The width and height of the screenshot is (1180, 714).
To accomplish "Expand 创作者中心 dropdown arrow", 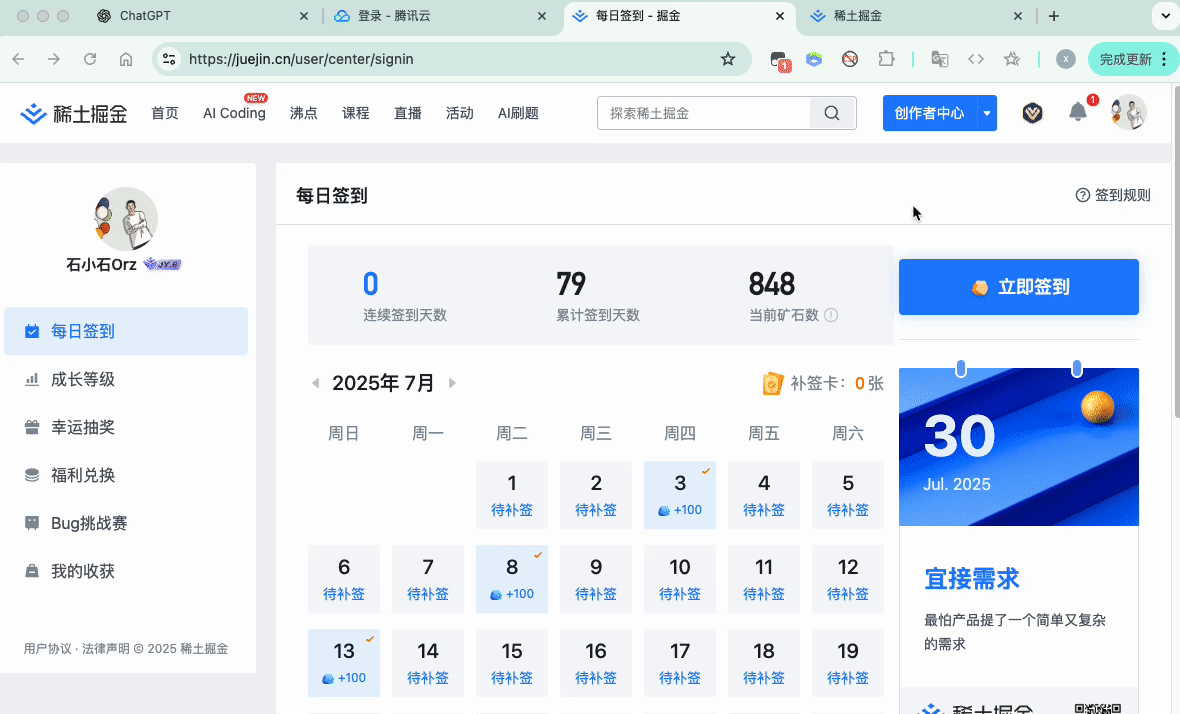I will click(x=987, y=113).
